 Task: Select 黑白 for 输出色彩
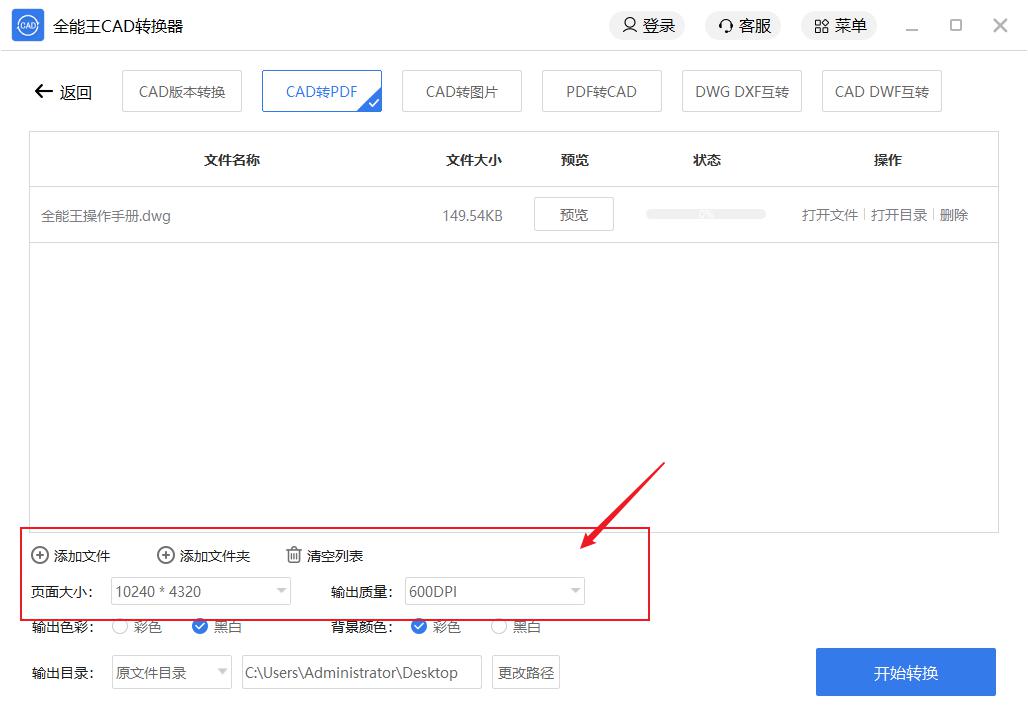200,627
